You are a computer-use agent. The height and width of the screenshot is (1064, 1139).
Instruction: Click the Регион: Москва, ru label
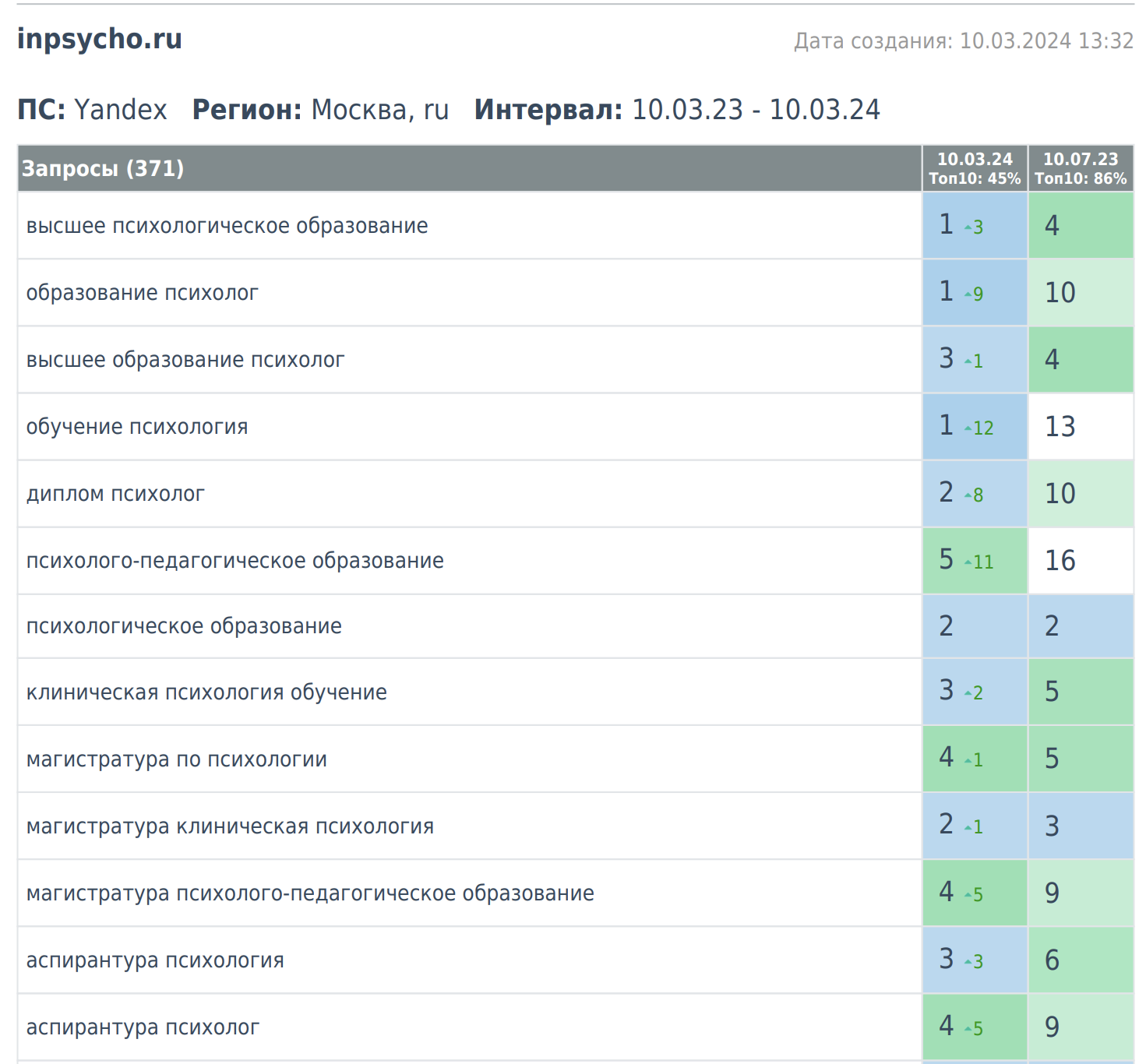[x=320, y=110]
